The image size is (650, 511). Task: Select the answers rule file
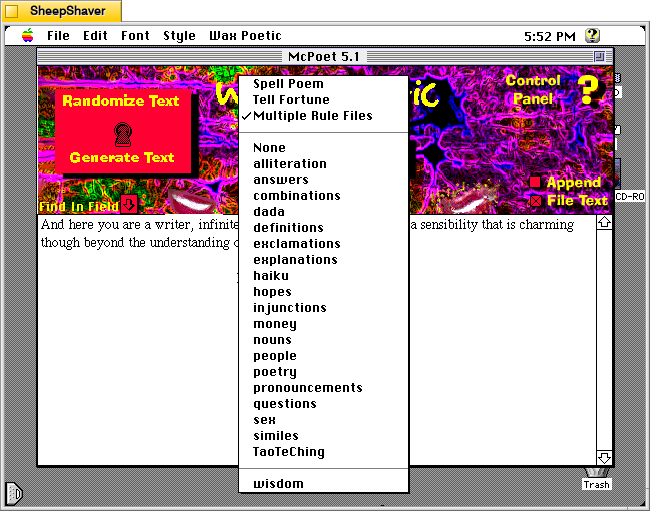coord(323,179)
